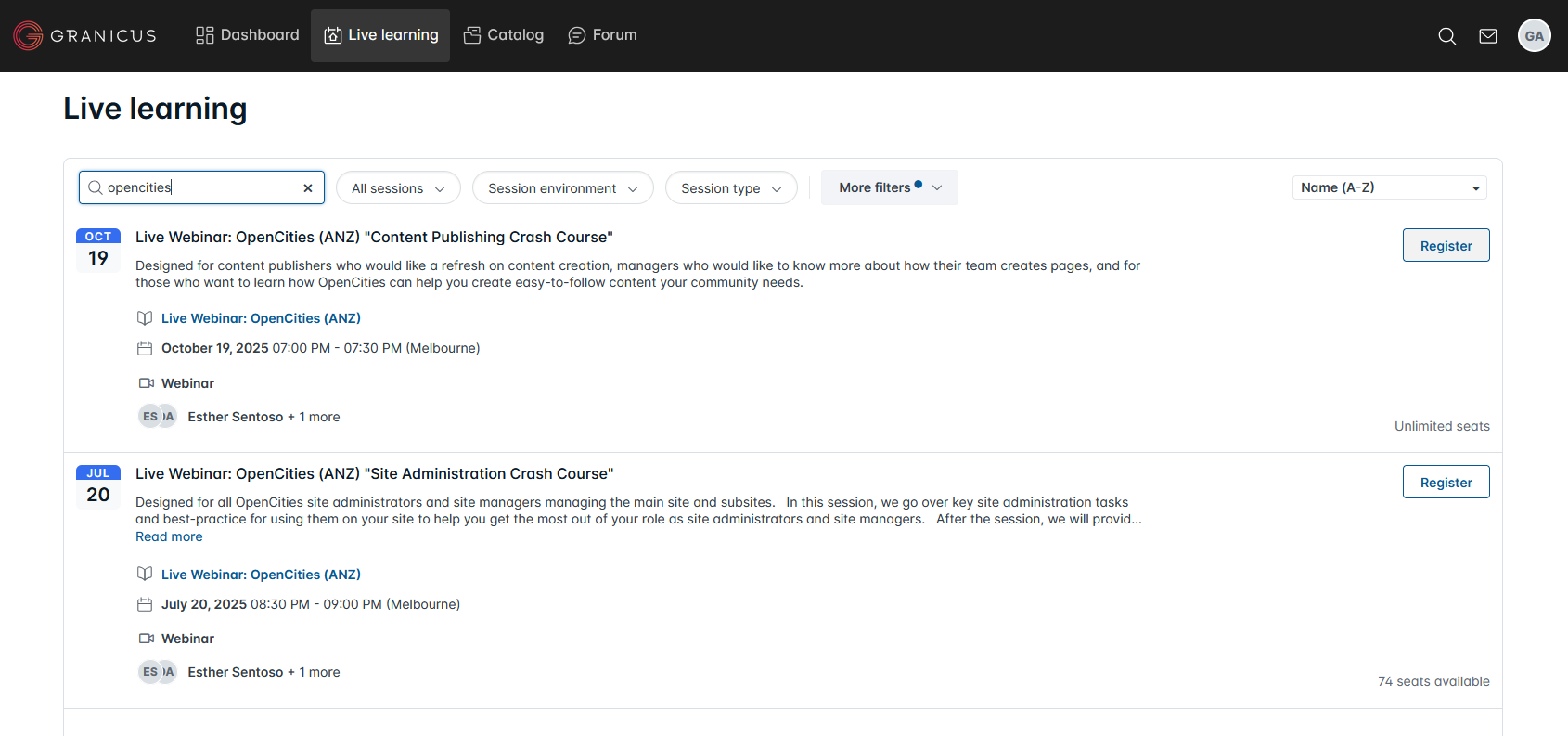Image resolution: width=1568 pixels, height=736 pixels.
Task: Open Content Publishing Crash Course session title
Action: tap(374, 237)
